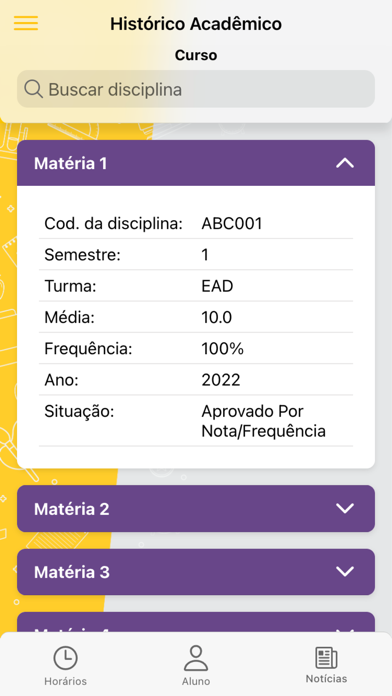The image size is (392, 696).
Task: Expand Matéria 3 using the down chevron
Action: pyautogui.click(x=345, y=571)
